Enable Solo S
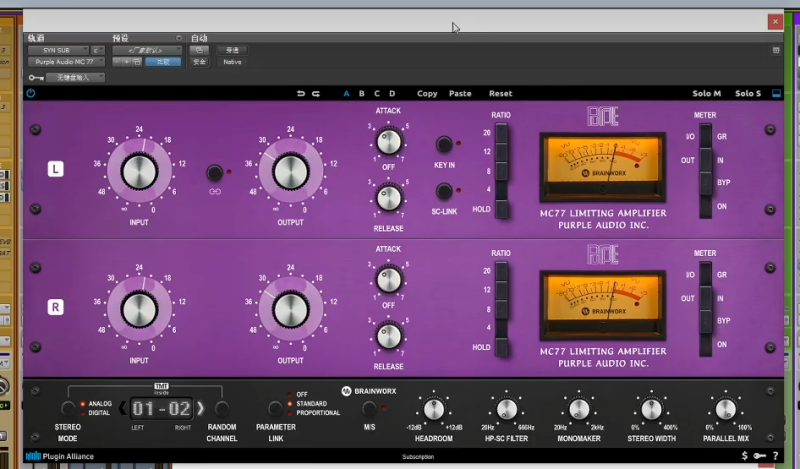 (x=748, y=93)
